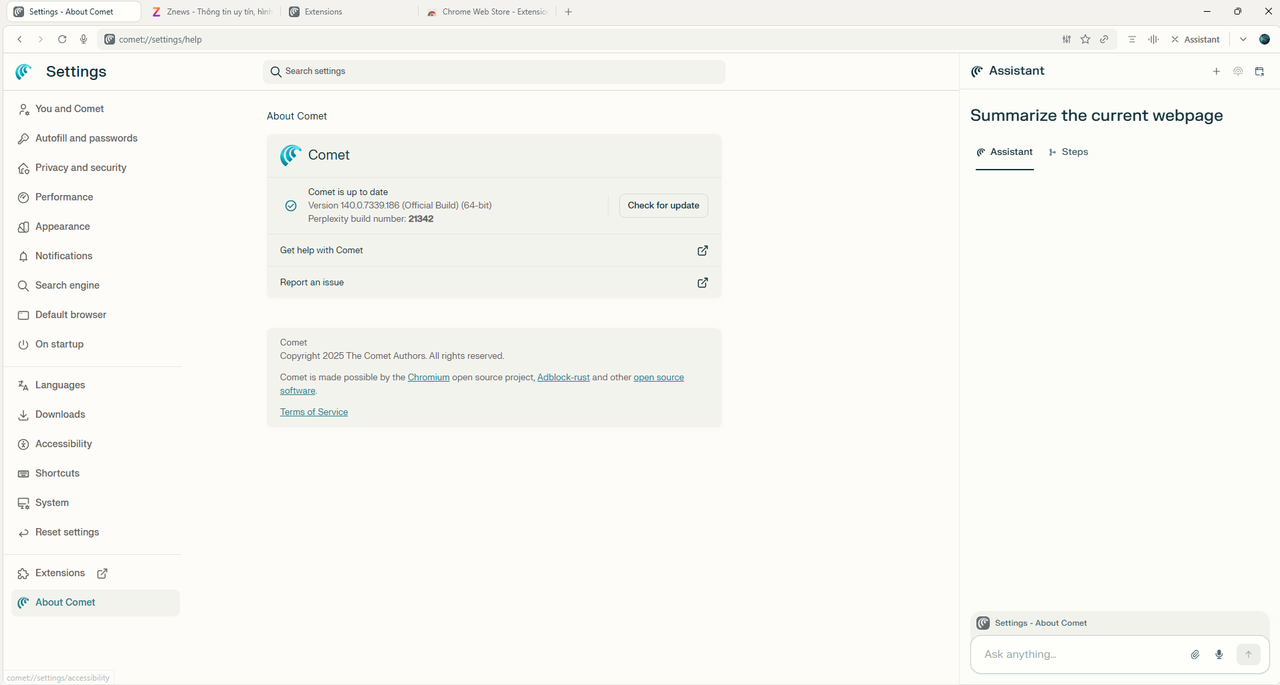Screen dimensions: 1280x685
Task: Open the reading list lines icon in toolbar
Action: (1132, 39)
